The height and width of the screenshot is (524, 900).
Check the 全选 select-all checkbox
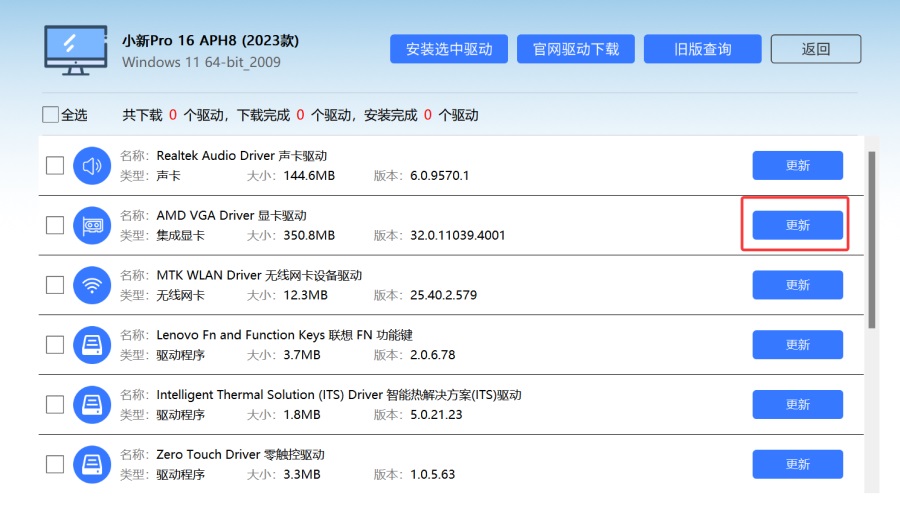point(51,115)
